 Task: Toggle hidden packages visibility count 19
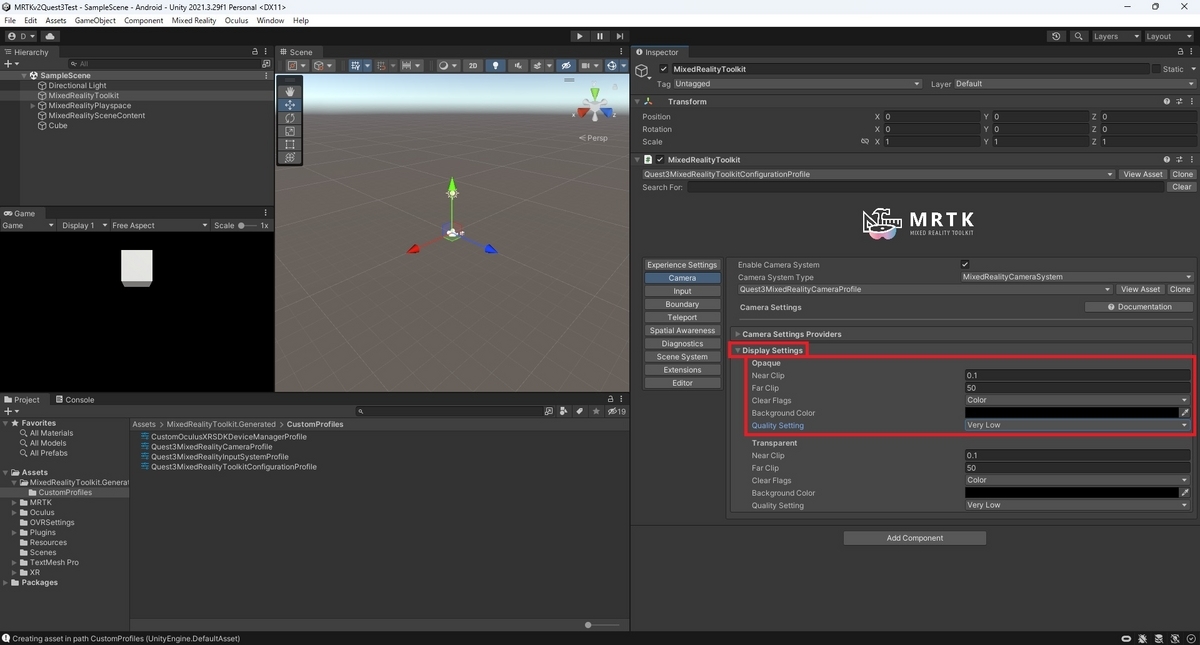click(616, 411)
